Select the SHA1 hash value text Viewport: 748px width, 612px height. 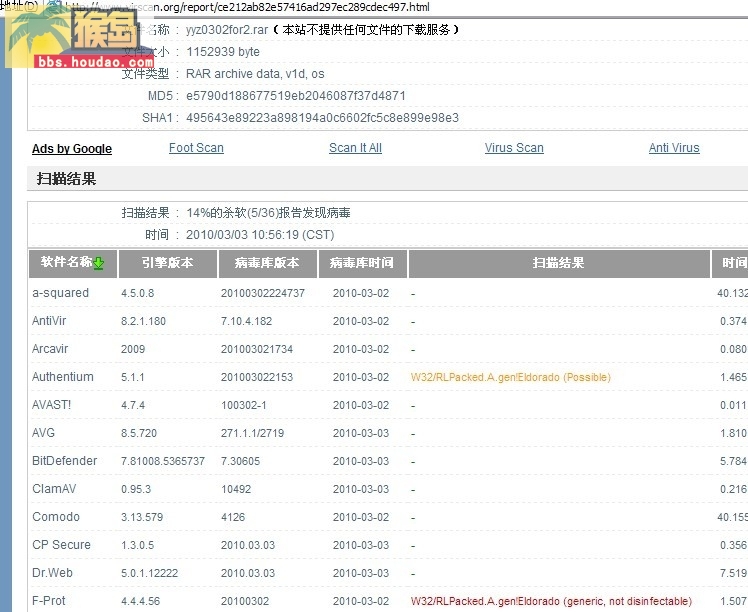pos(322,118)
